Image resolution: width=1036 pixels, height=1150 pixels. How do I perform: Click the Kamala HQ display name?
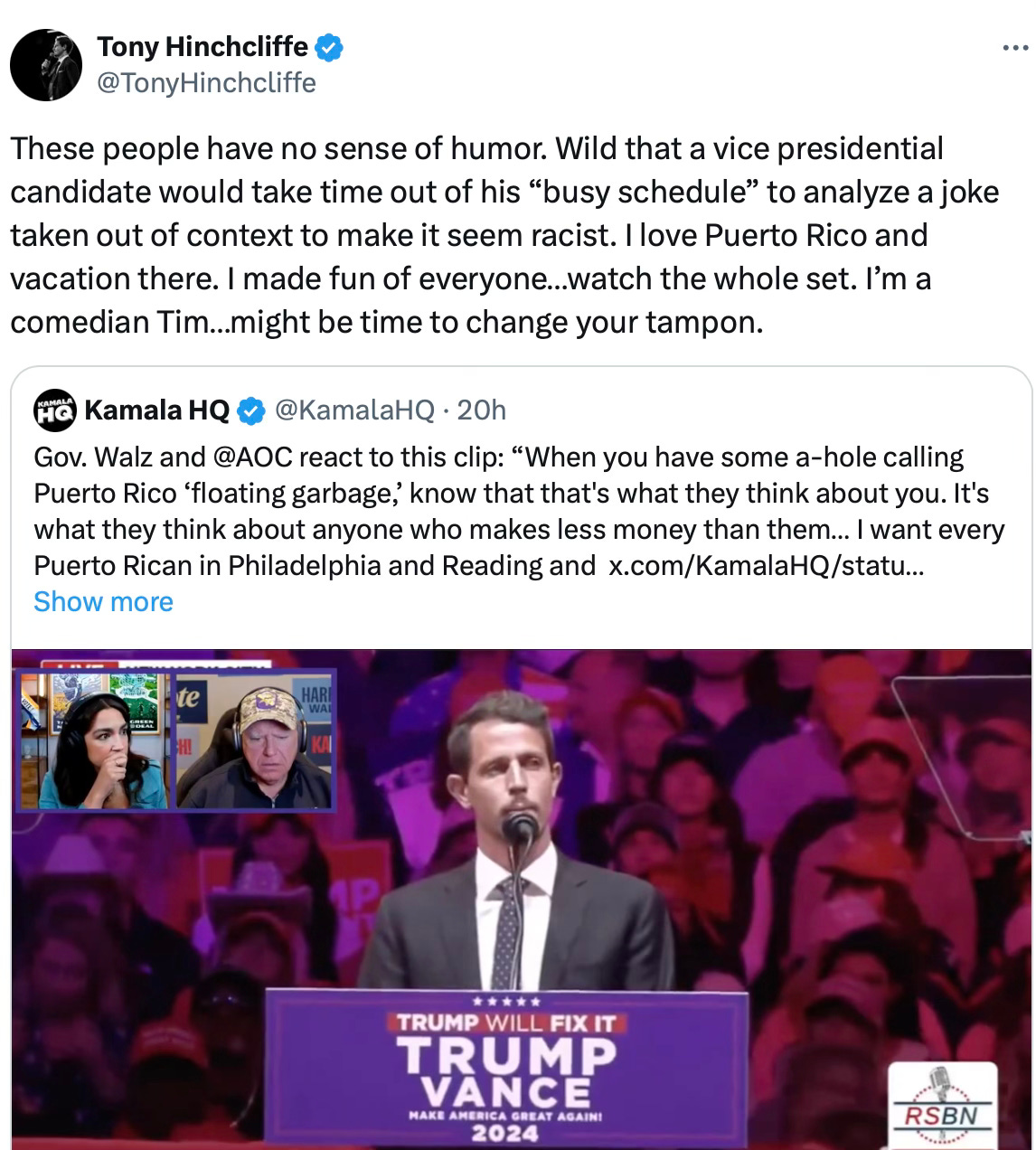point(156,411)
